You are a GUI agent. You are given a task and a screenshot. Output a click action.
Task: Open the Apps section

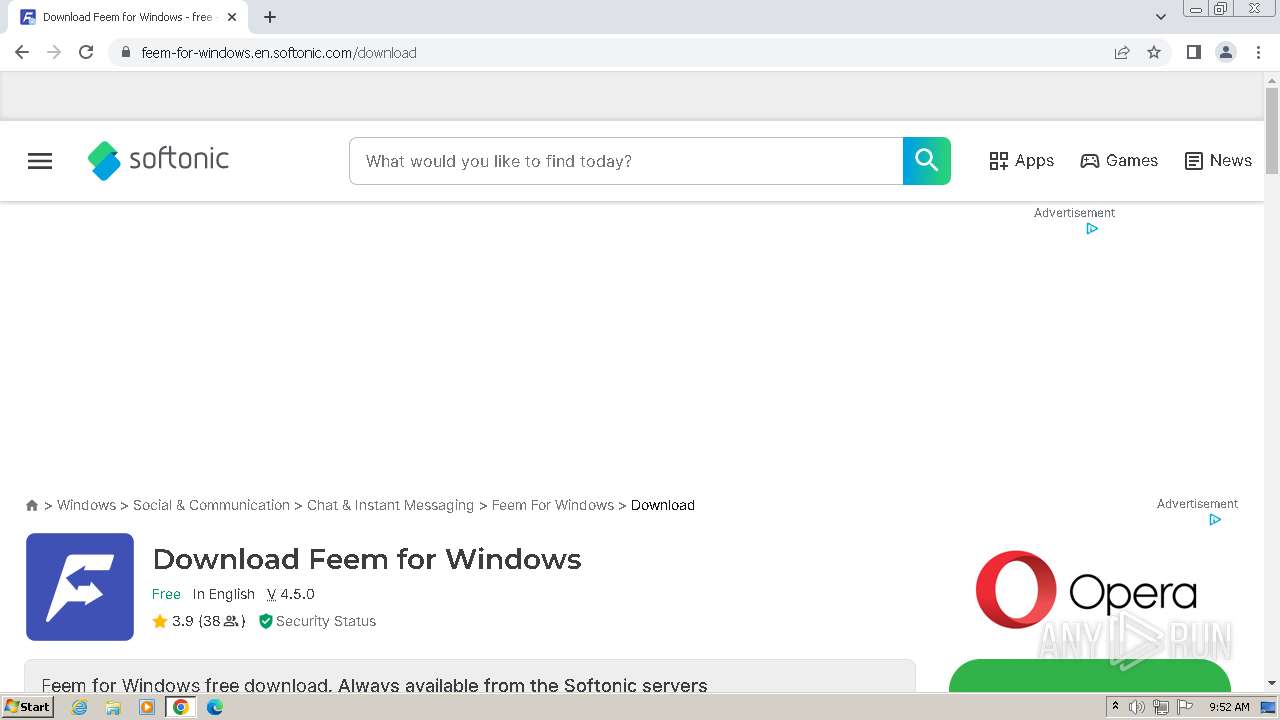pyautogui.click(x=1021, y=161)
